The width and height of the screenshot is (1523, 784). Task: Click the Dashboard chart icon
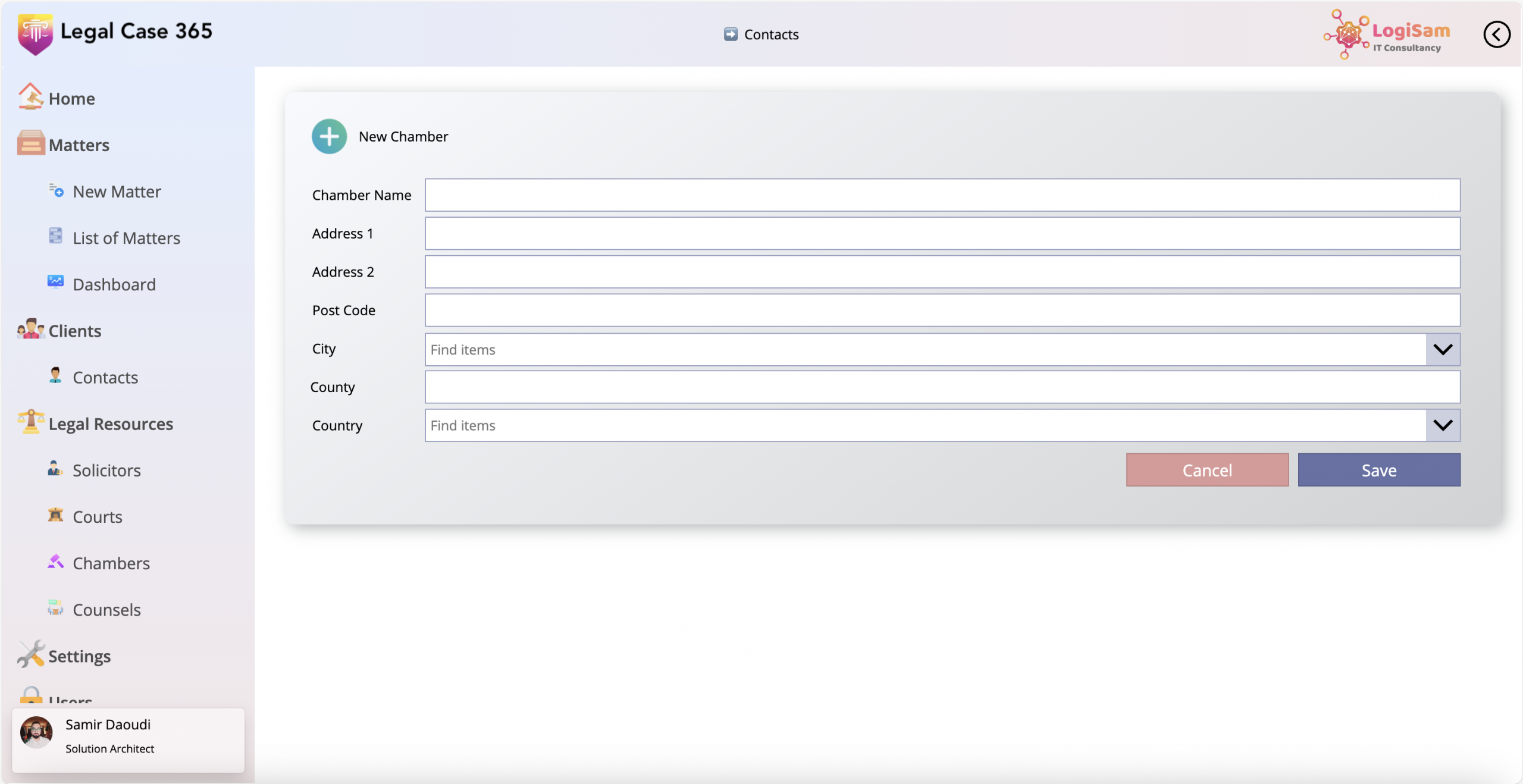click(x=55, y=281)
